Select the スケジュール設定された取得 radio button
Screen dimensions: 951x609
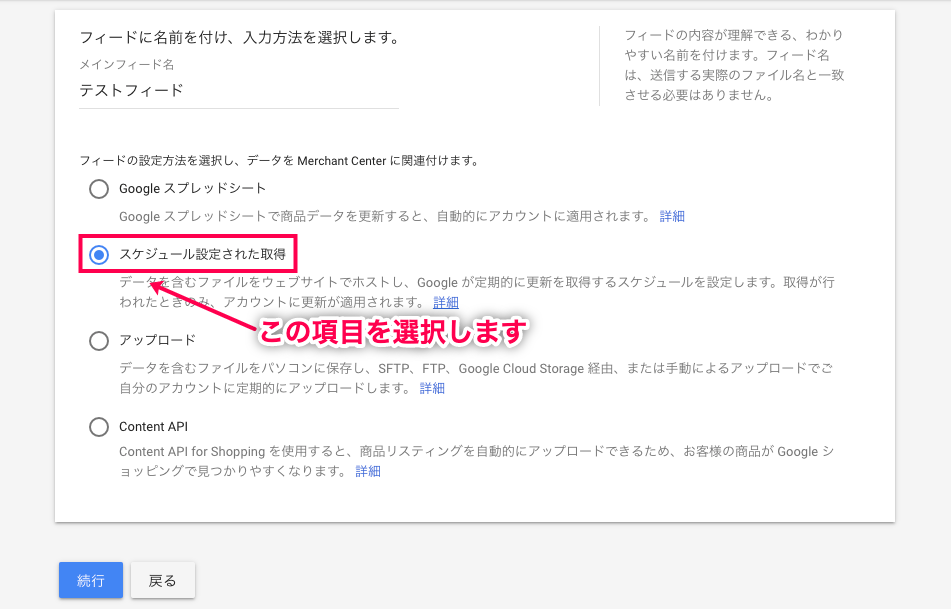(99, 255)
